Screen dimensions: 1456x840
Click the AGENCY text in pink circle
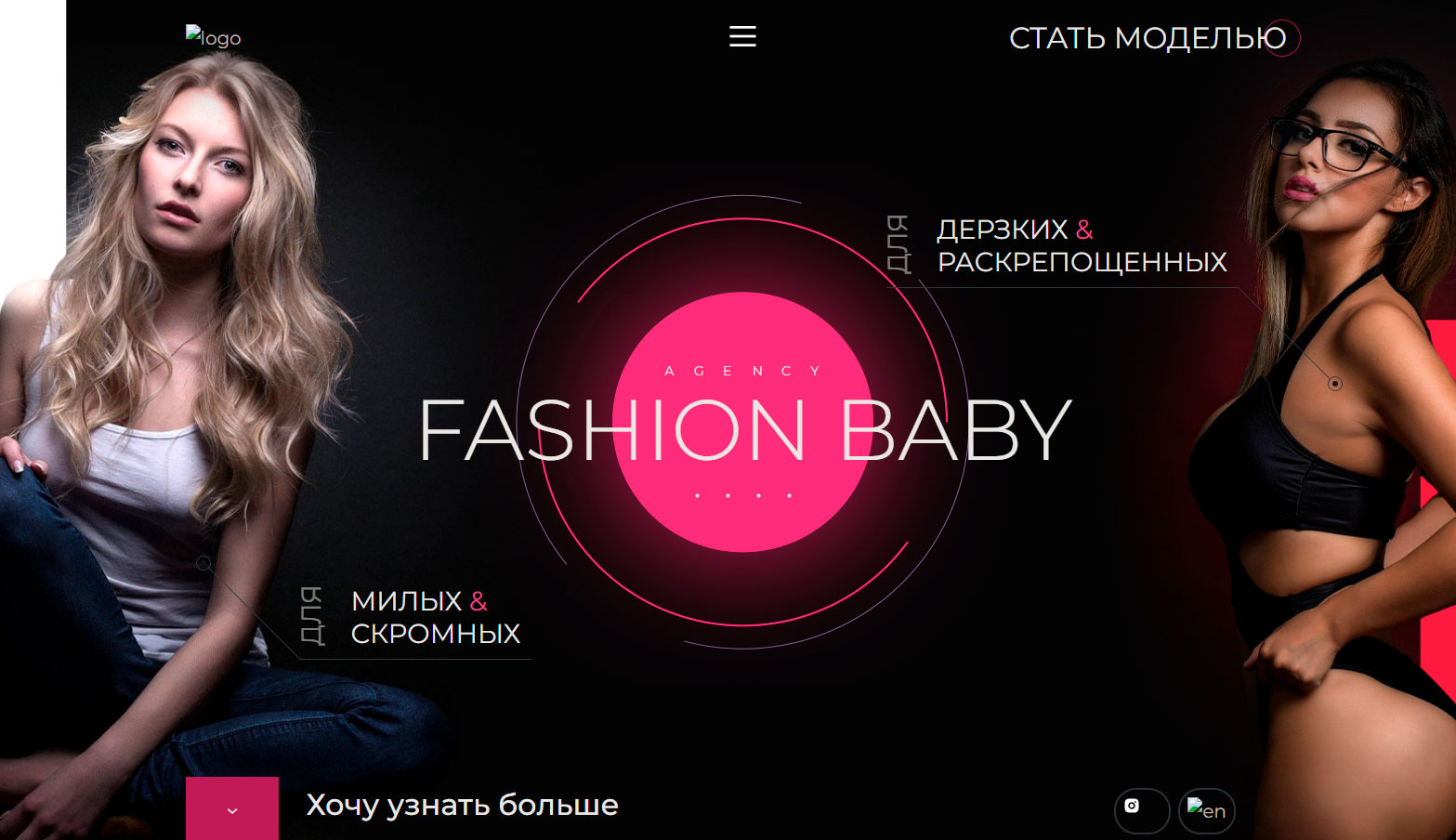pyautogui.click(x=742, y=371)
